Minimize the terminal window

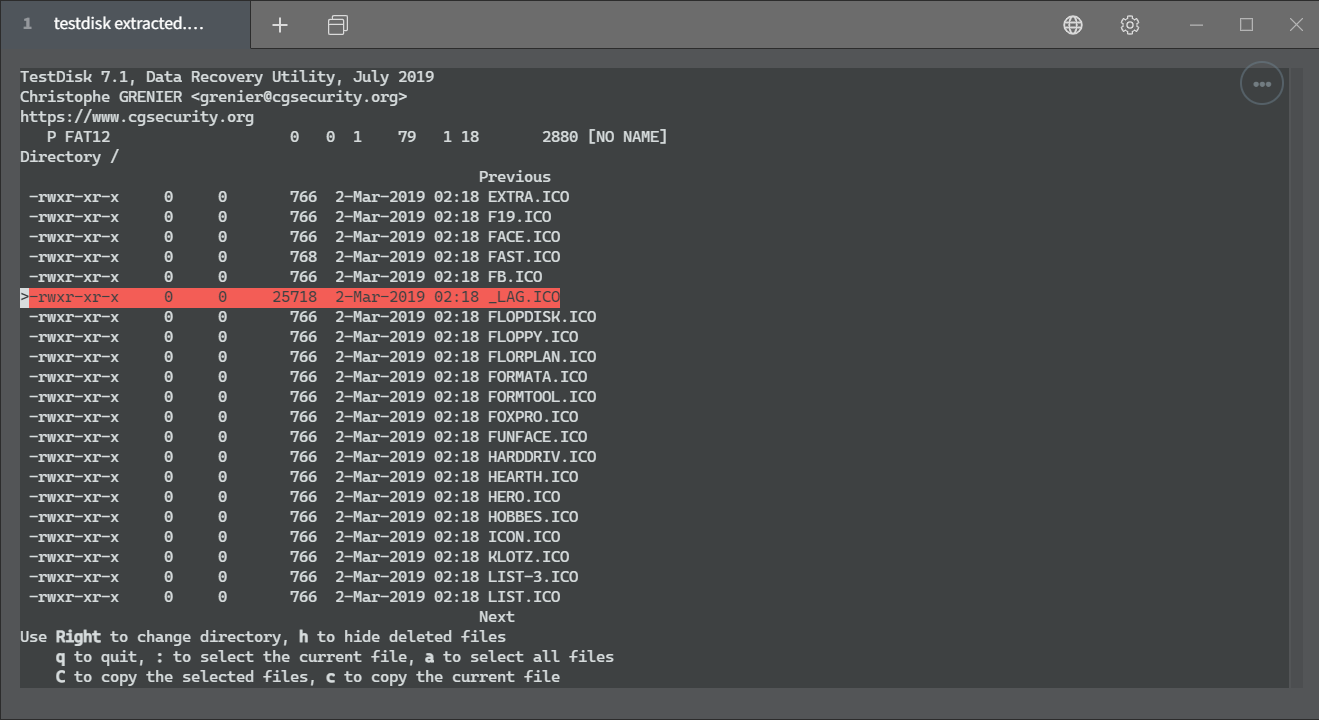(x=1197, y=25)
